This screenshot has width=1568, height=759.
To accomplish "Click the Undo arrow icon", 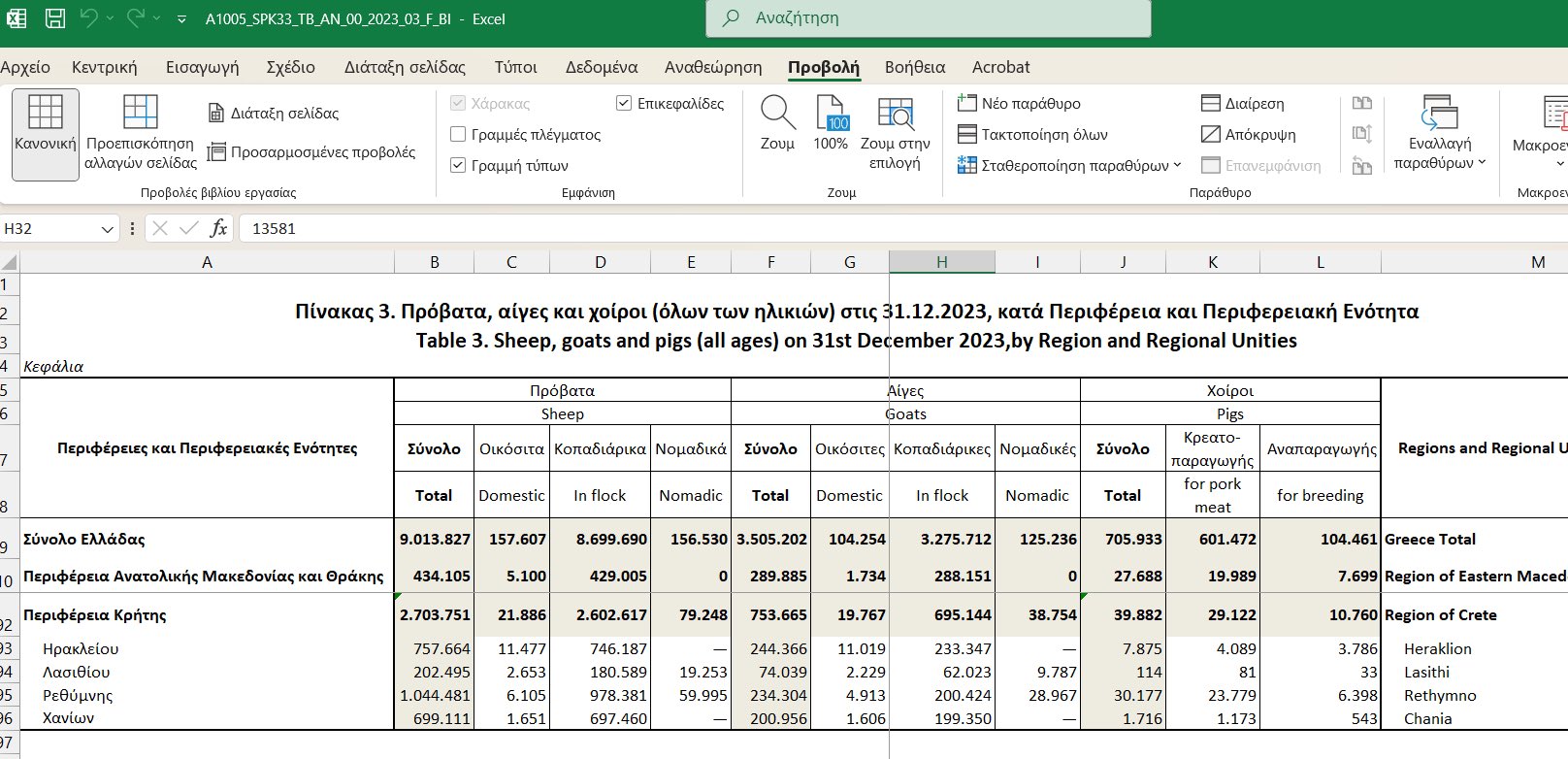I will (x=88, y=18).
